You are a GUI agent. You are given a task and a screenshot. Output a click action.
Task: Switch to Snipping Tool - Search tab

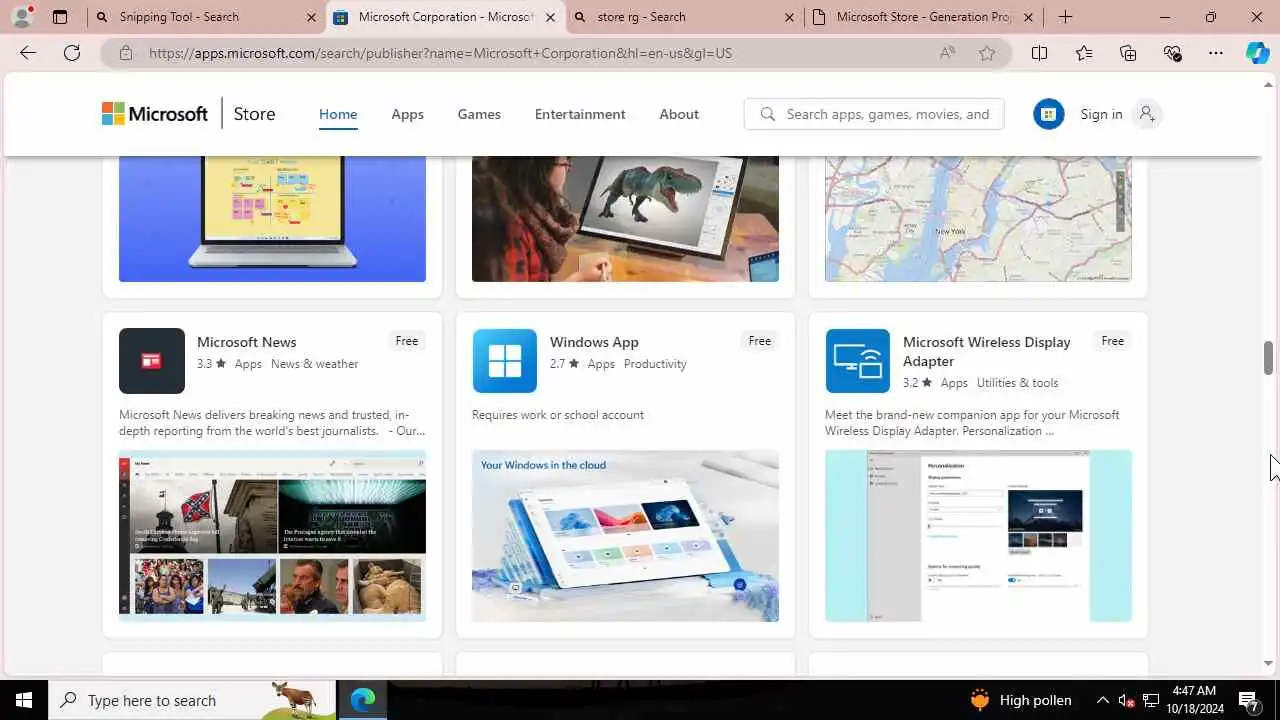click(x=206, y=17)
